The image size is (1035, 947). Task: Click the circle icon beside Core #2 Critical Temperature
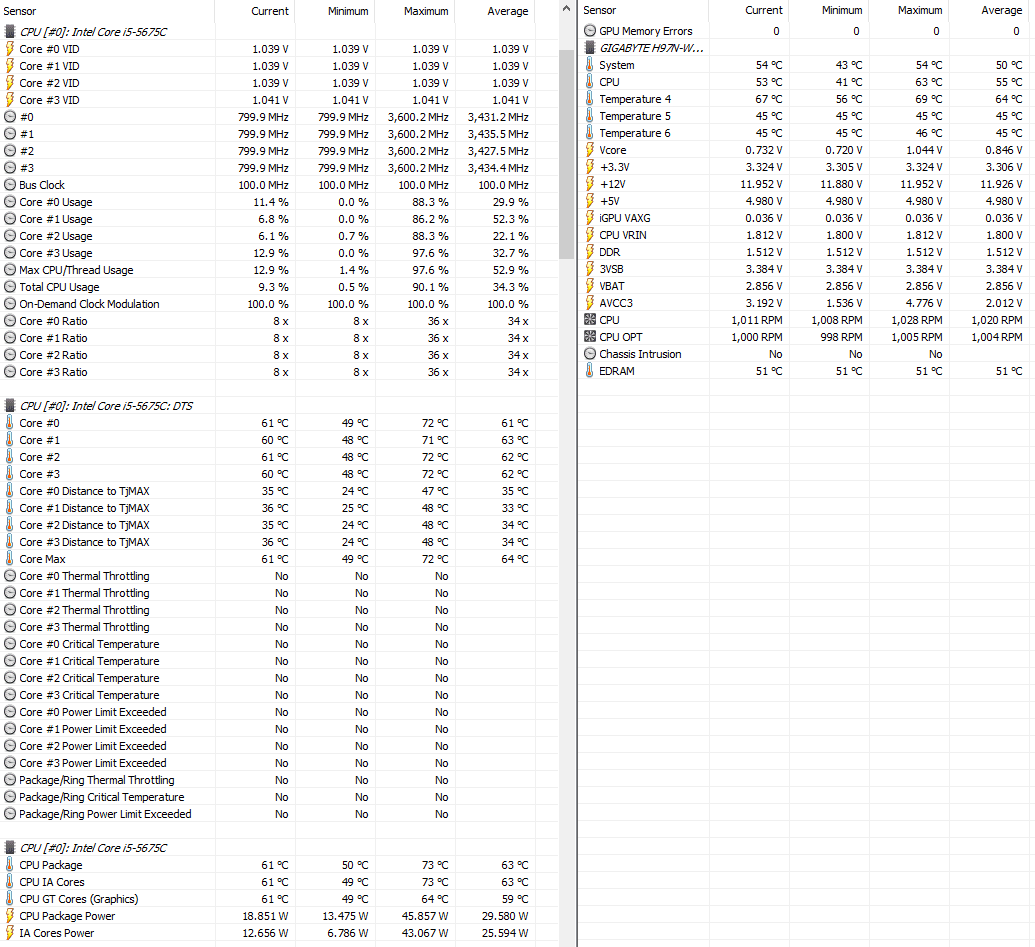coord(10,678)
